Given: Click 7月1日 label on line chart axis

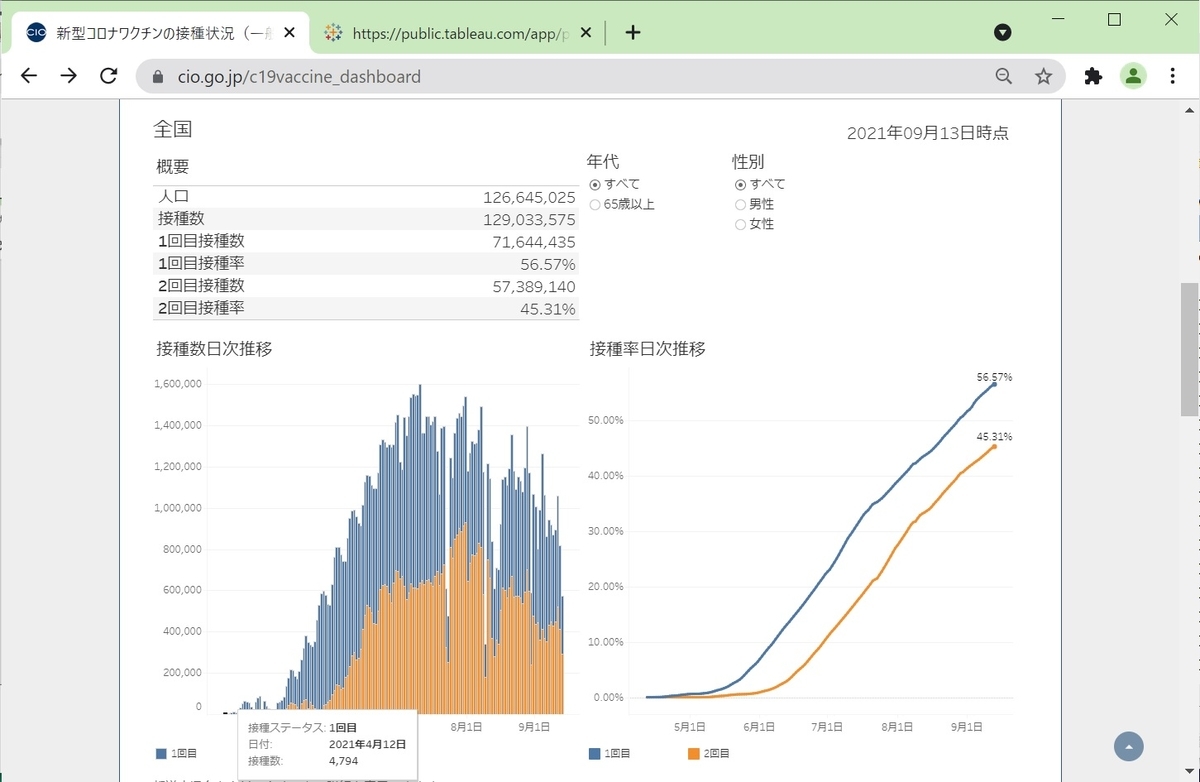Looking at the screenshot, I should (825, 726).
